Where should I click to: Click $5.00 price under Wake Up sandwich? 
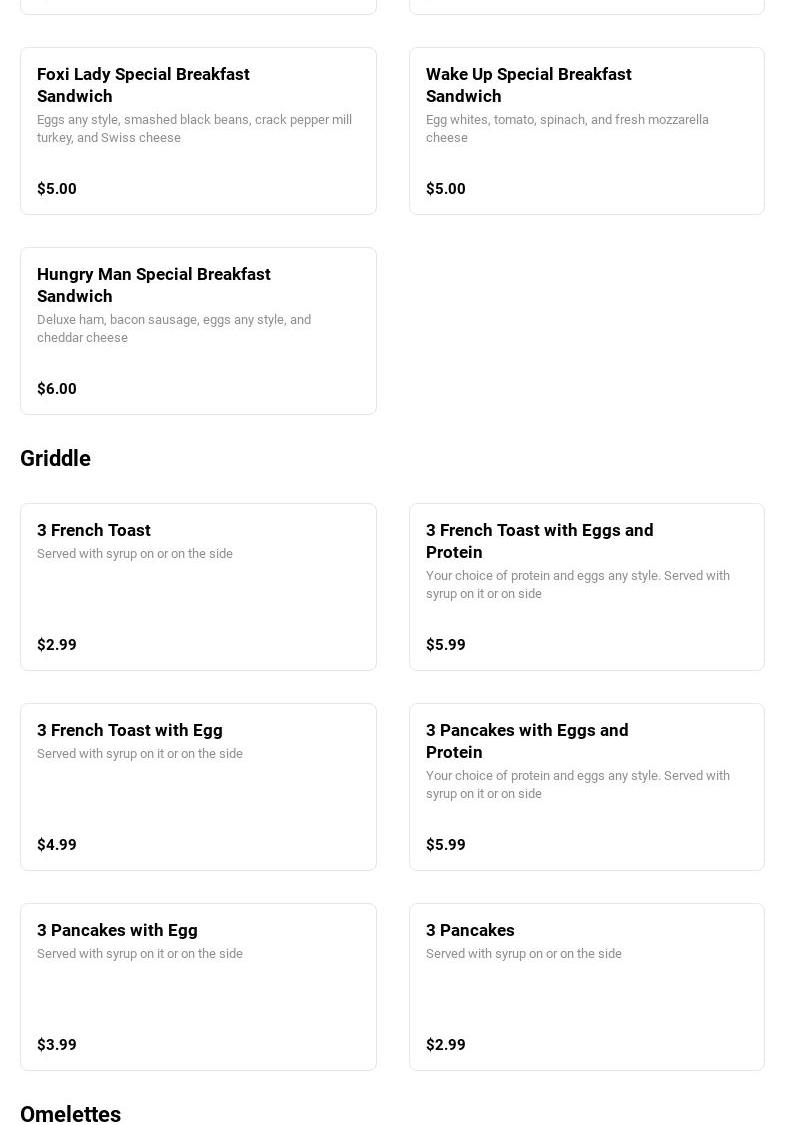click(446, 189)
